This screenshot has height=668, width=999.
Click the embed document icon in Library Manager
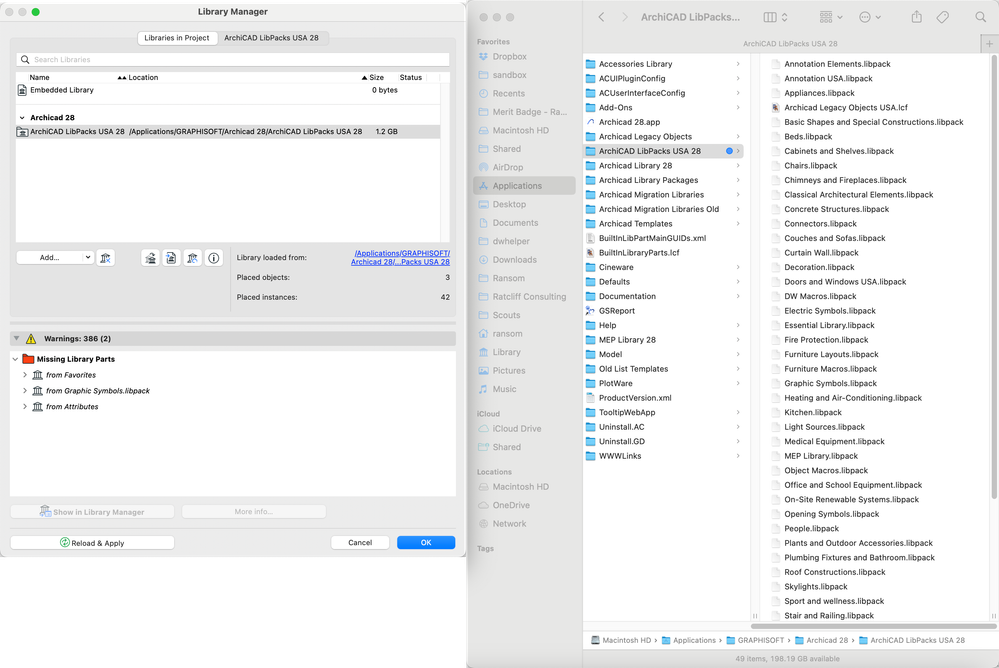click(171, 258)
